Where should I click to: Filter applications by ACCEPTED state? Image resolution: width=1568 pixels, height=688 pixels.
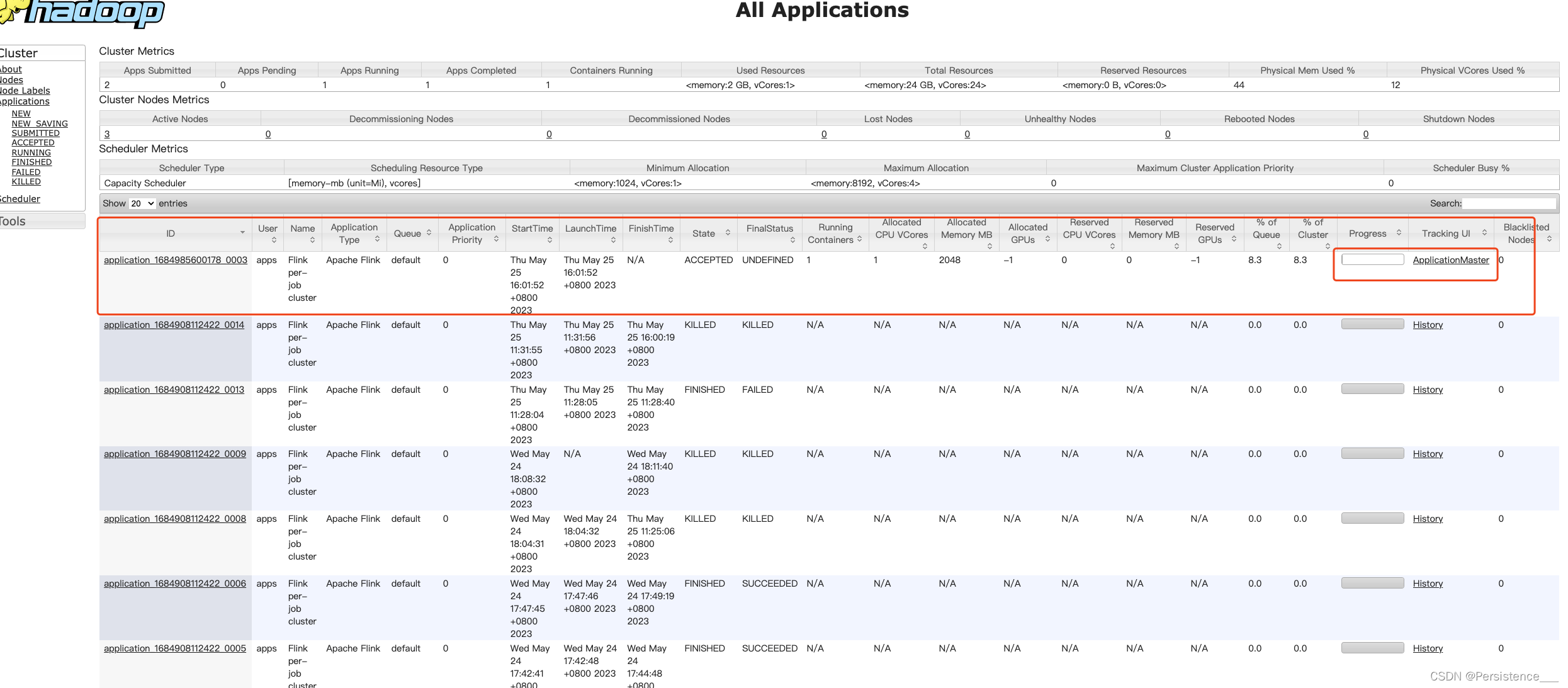33,143
